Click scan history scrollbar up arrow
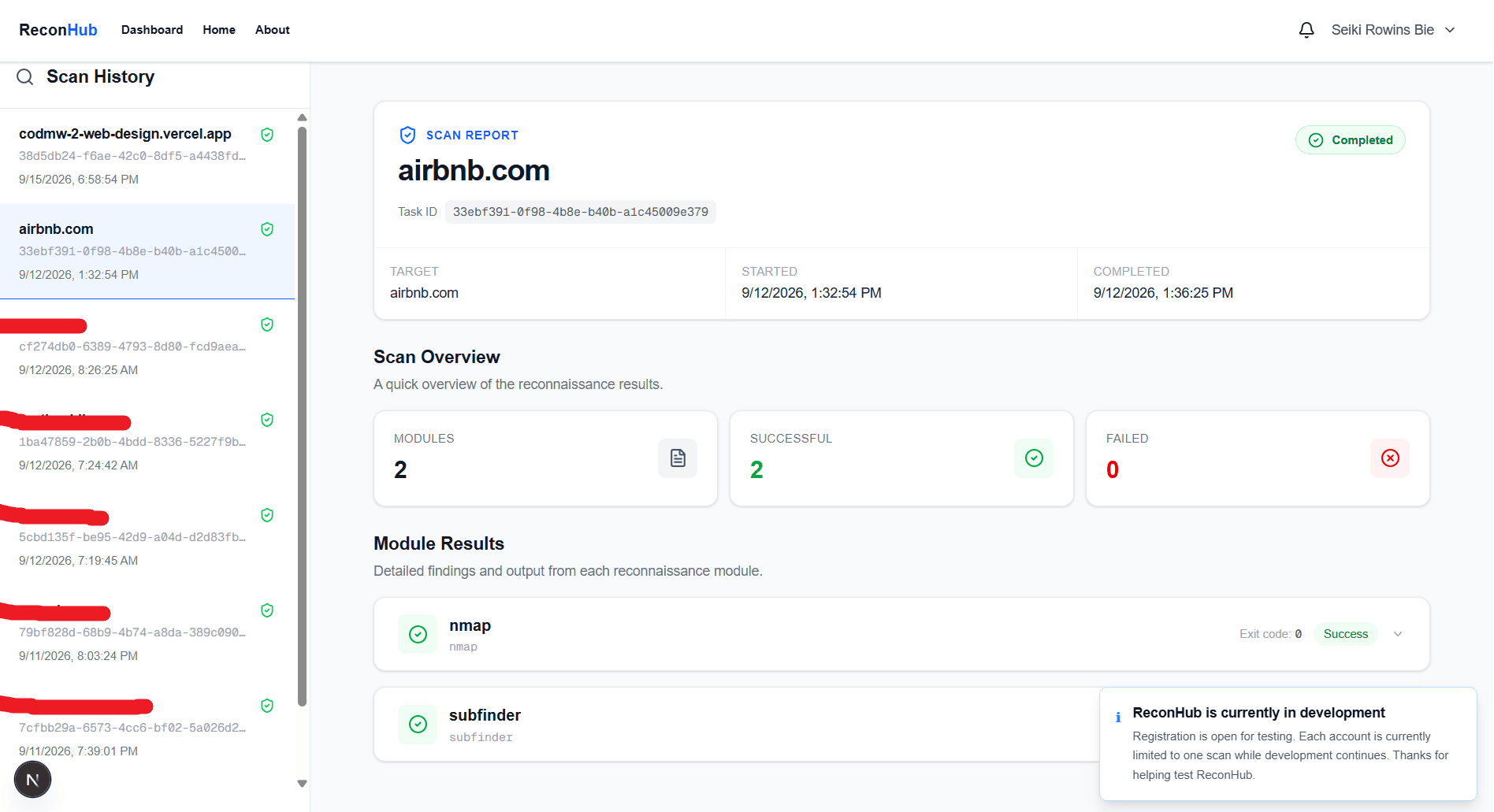This screenshot has width=1494, height=812. click(302, 117)
